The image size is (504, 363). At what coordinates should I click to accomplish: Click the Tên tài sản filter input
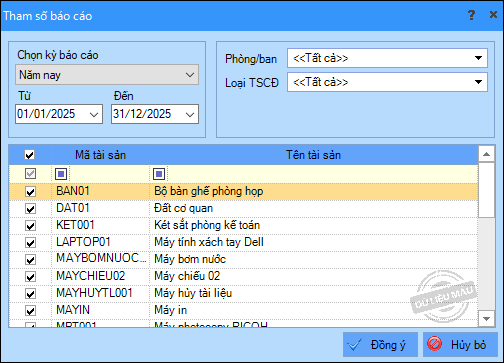321,174
